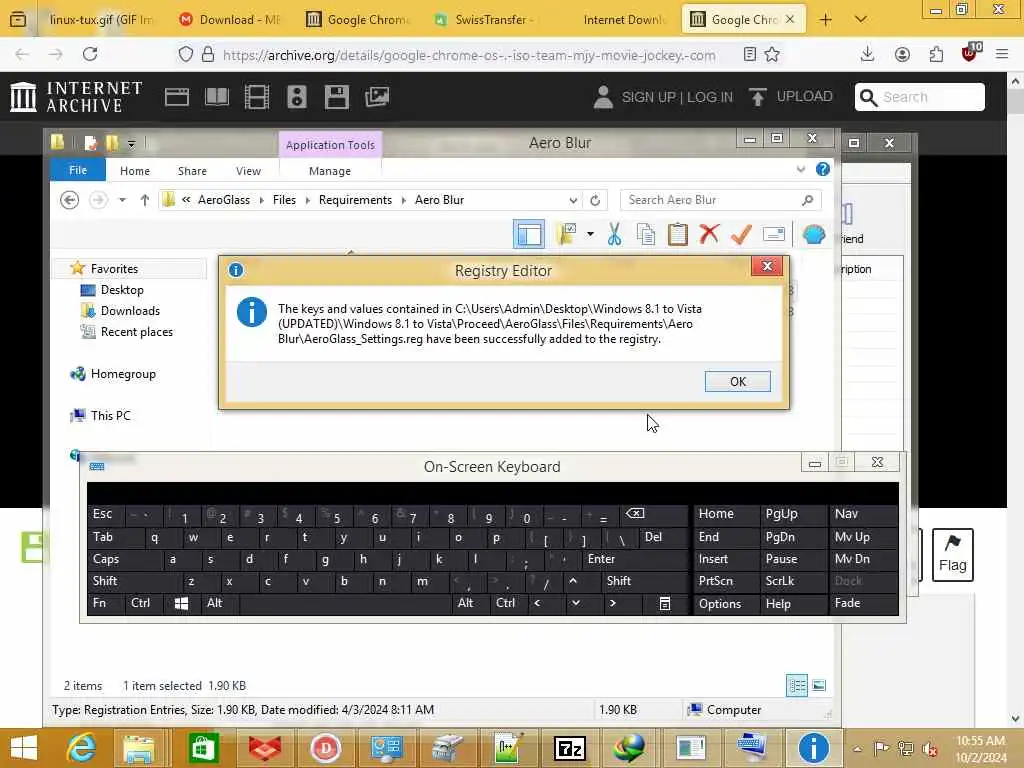1024x768 pixels.
Task: Open Internet Explorer from taskbar
Action: click(x=81, y=748)
